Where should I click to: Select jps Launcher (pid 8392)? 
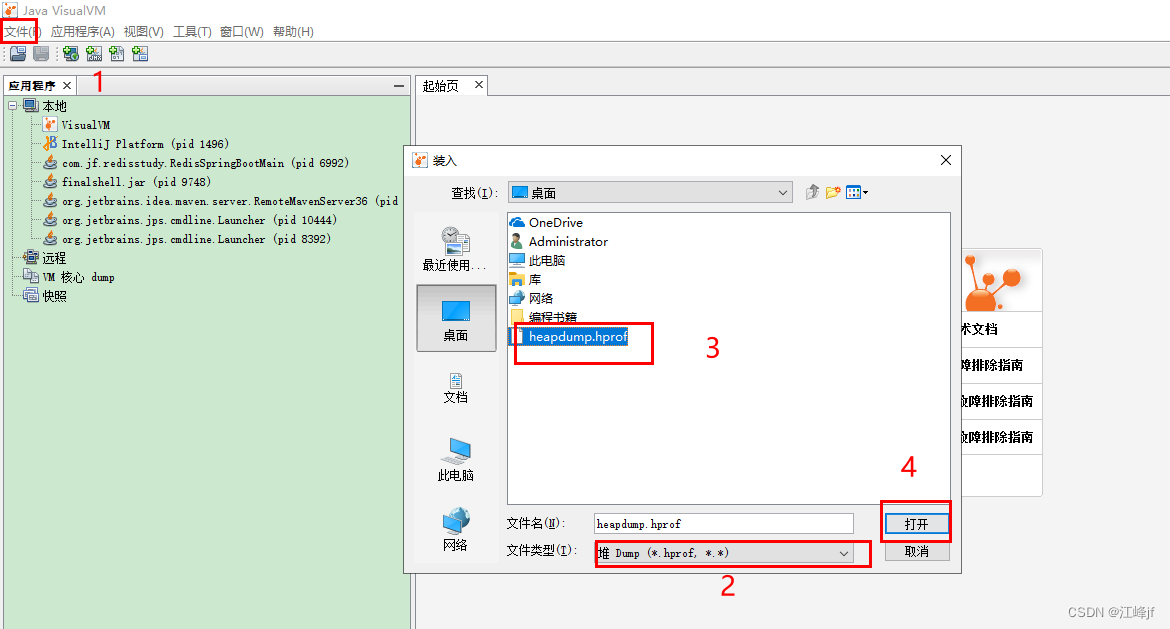tap(187, 239)
